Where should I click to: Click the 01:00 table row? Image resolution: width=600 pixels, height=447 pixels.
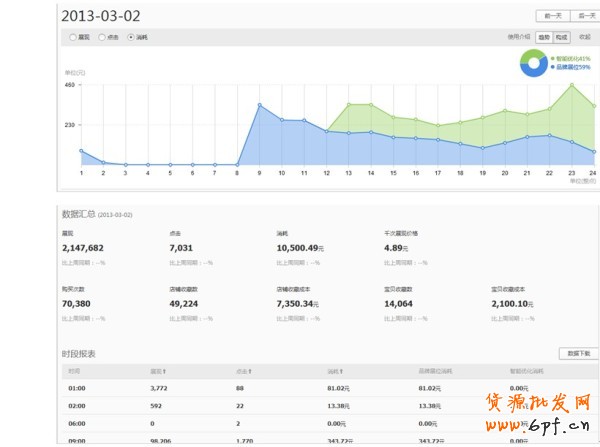300,388
